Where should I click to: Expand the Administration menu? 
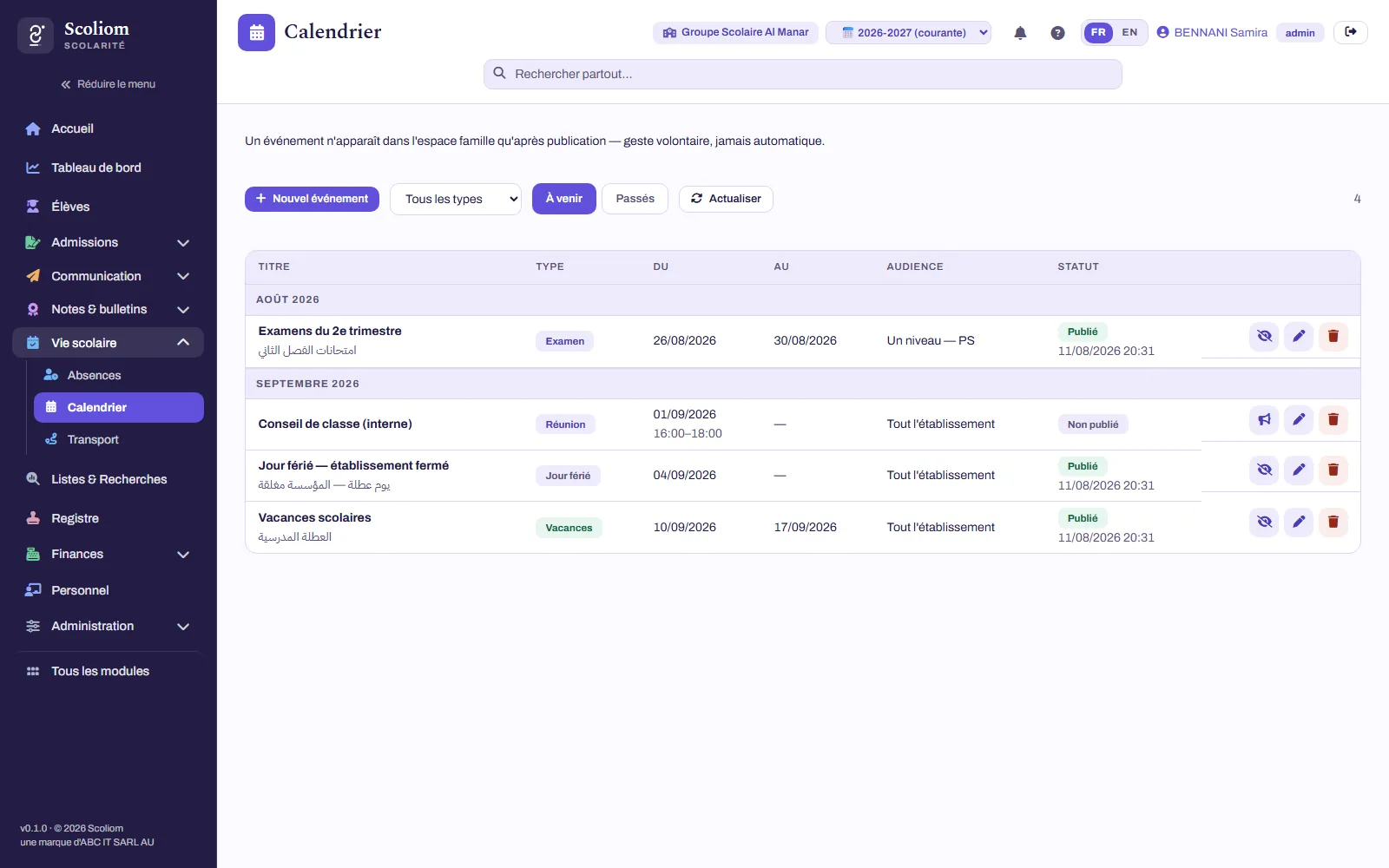109,626
